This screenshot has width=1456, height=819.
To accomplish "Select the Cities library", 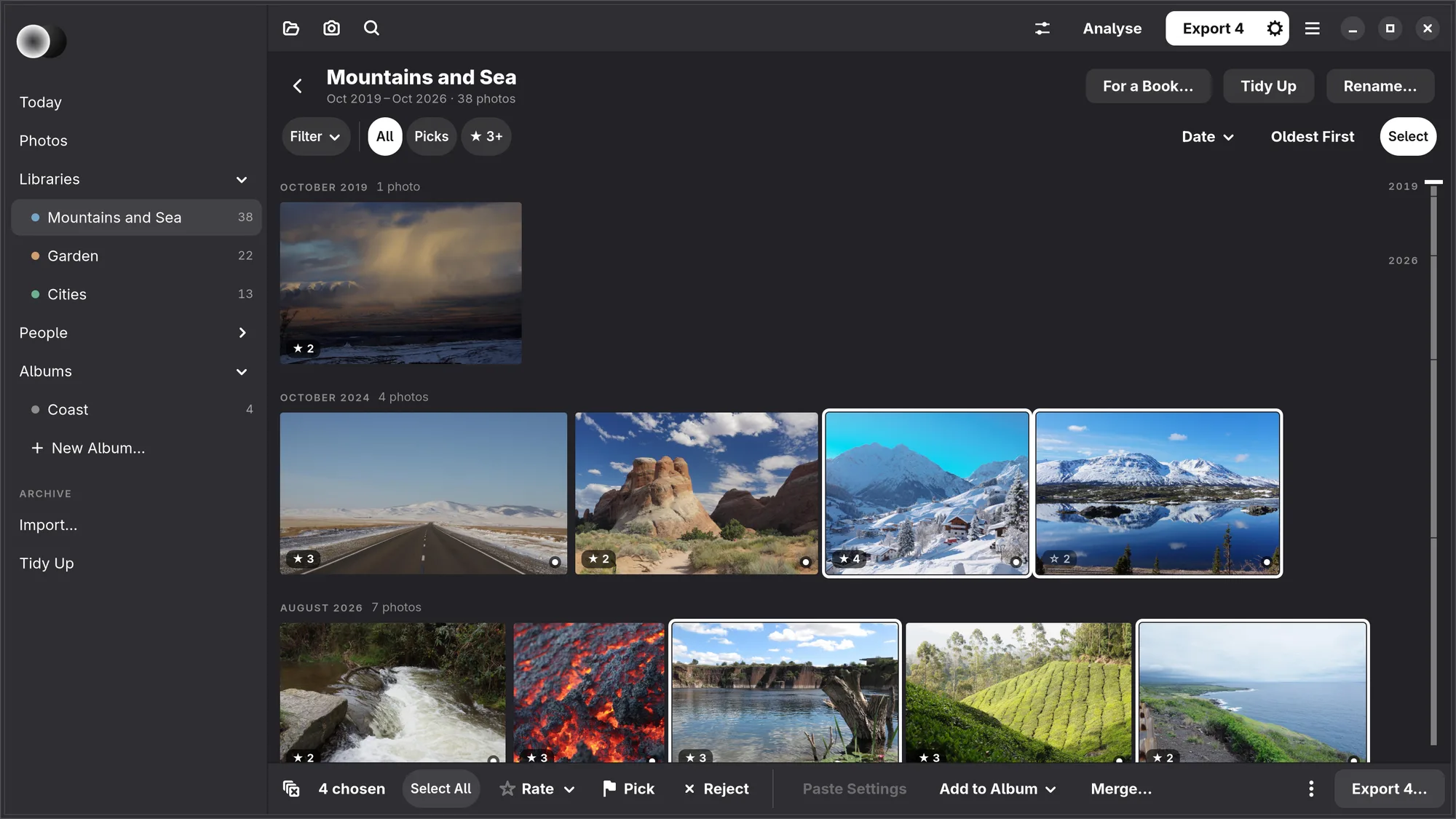I will tap(135, 294).
